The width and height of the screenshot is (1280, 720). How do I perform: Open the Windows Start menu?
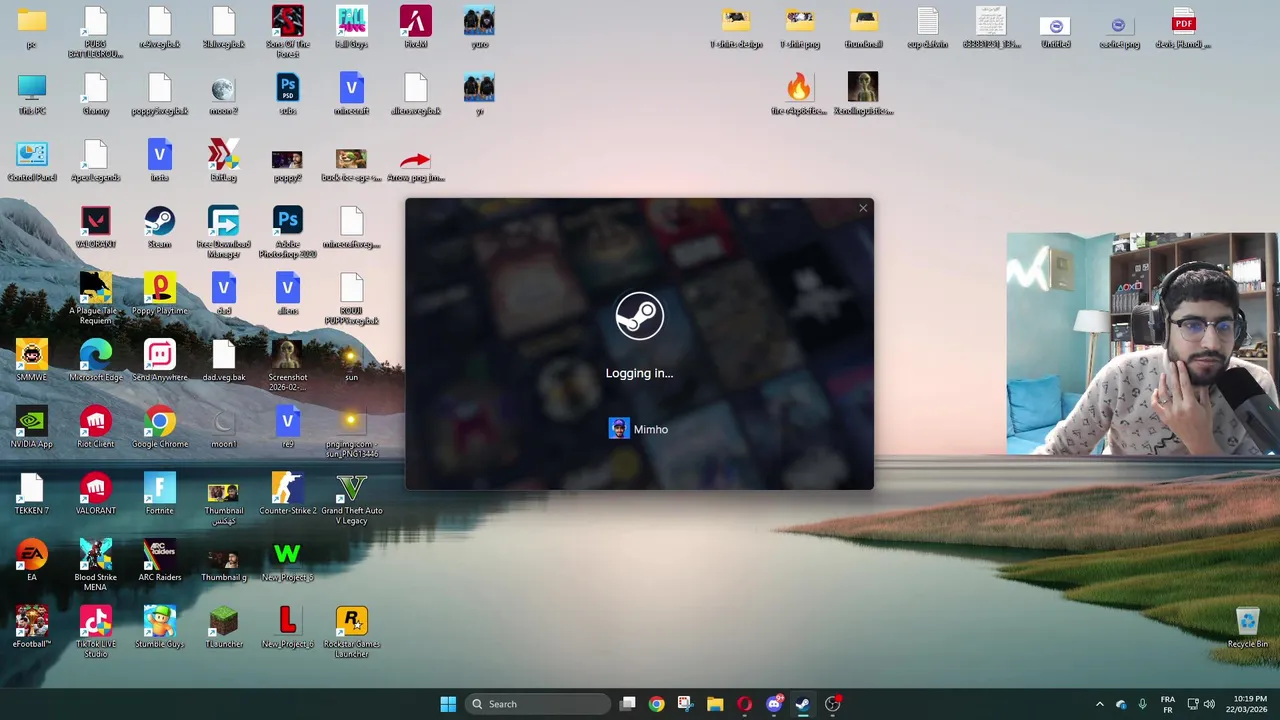tap(448, 704)
